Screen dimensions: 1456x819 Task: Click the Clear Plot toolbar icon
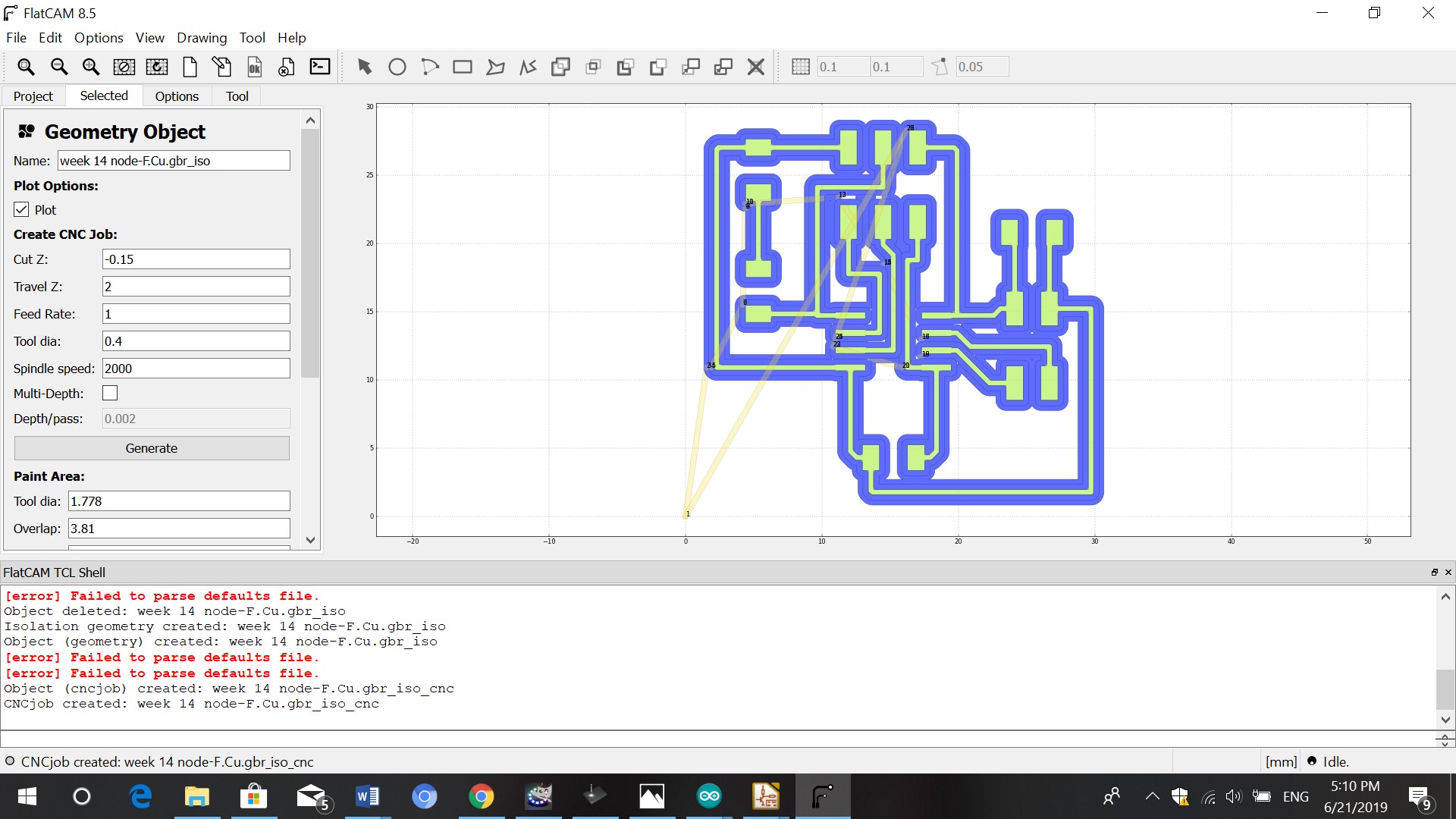click(x=124, y=67)
